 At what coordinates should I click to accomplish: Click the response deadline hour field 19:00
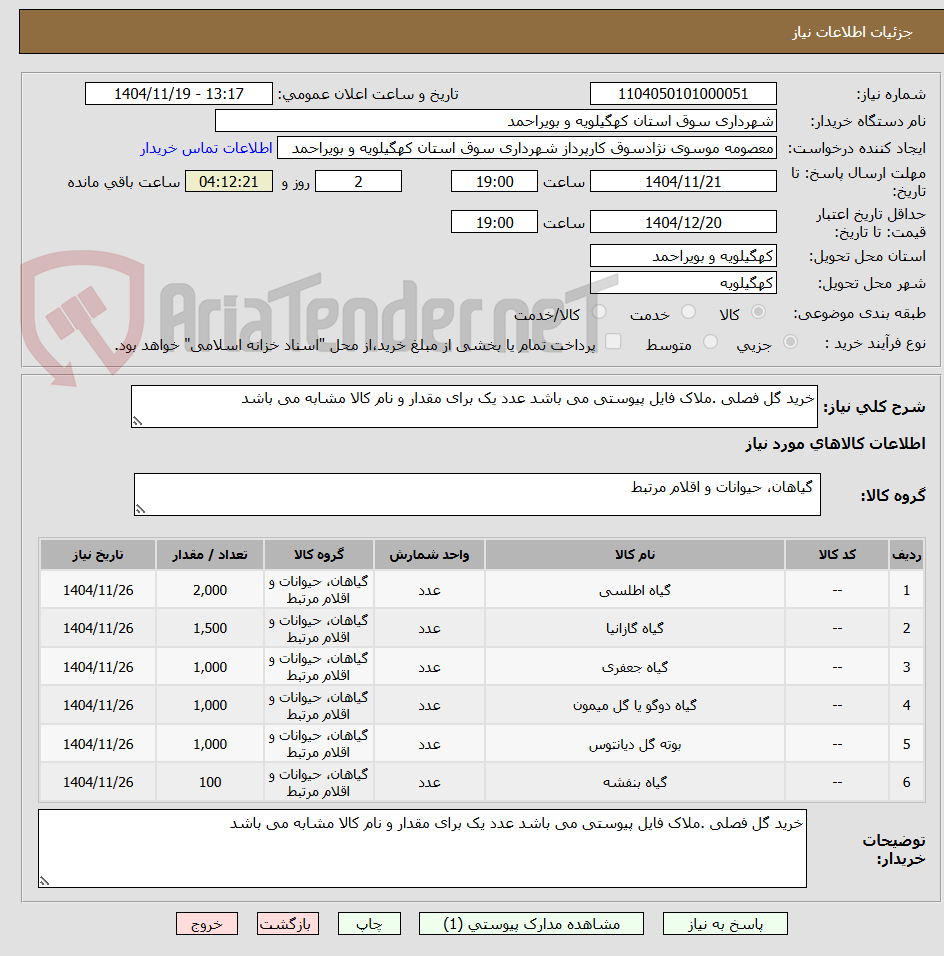tap(495, 182)
